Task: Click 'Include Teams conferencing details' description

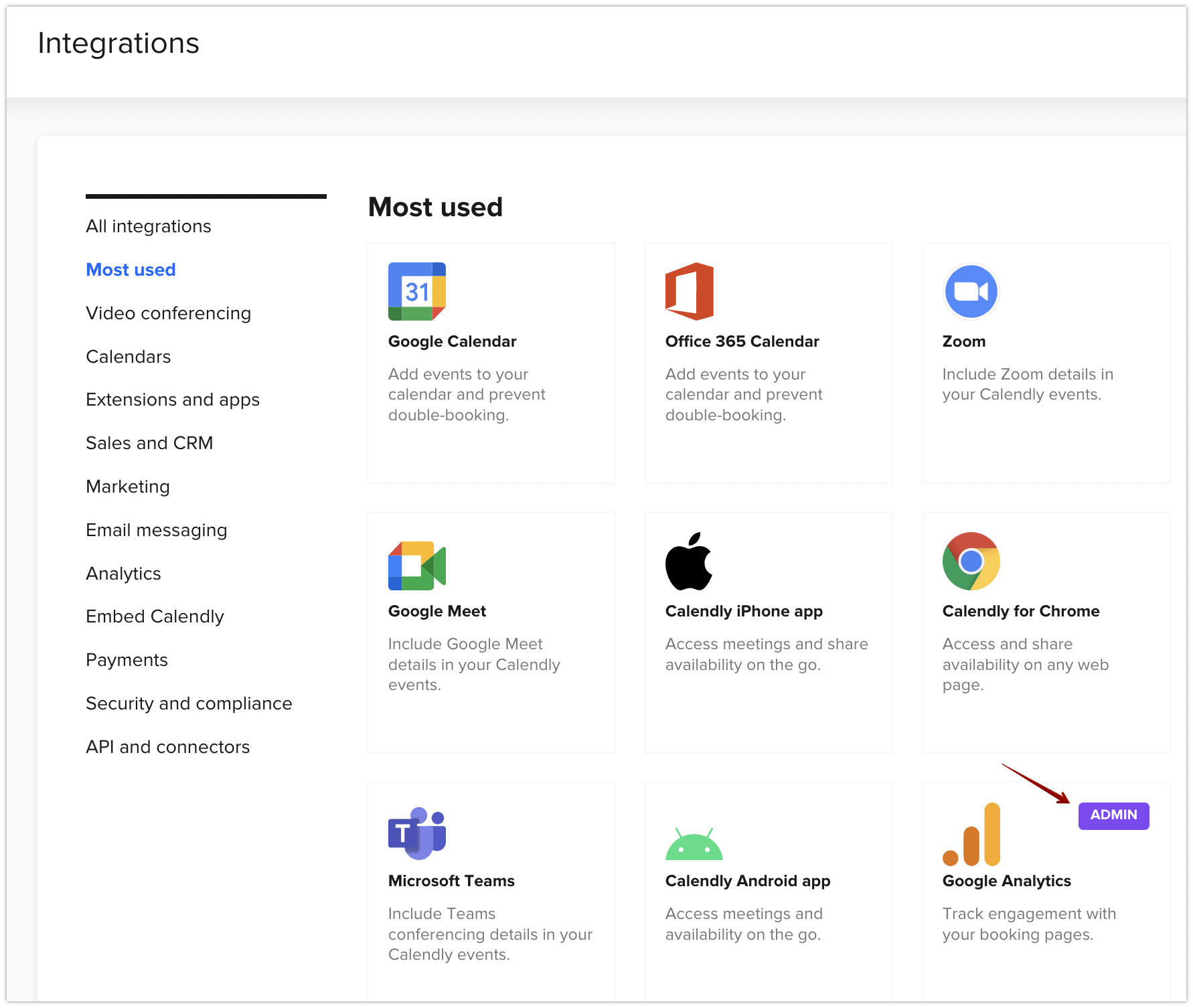Action: [491, 934]
